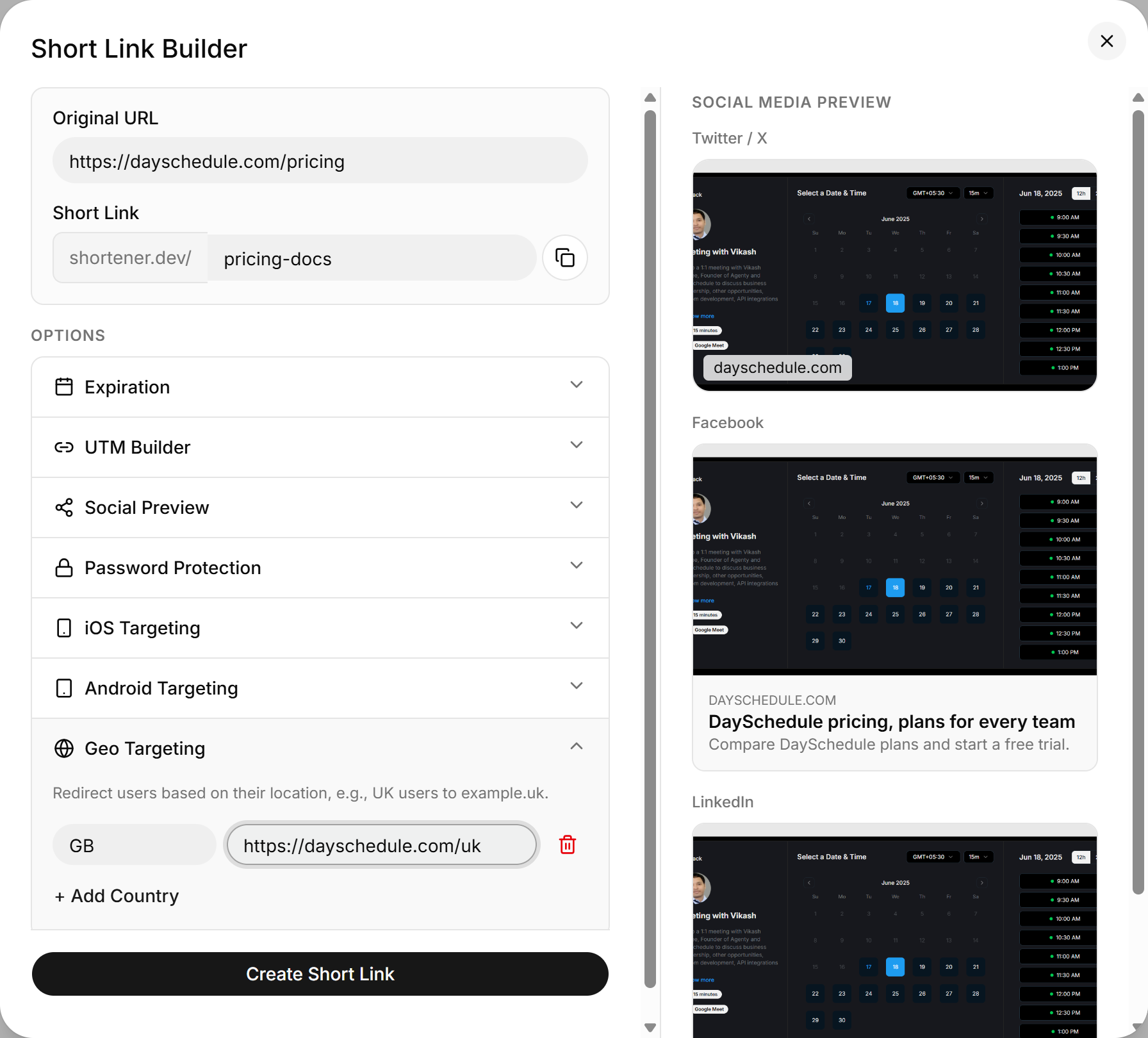Click left panel scroll-down arrow
Image resolution: width=1148 pixels, height=1038 pixels.
point(650,1027)
